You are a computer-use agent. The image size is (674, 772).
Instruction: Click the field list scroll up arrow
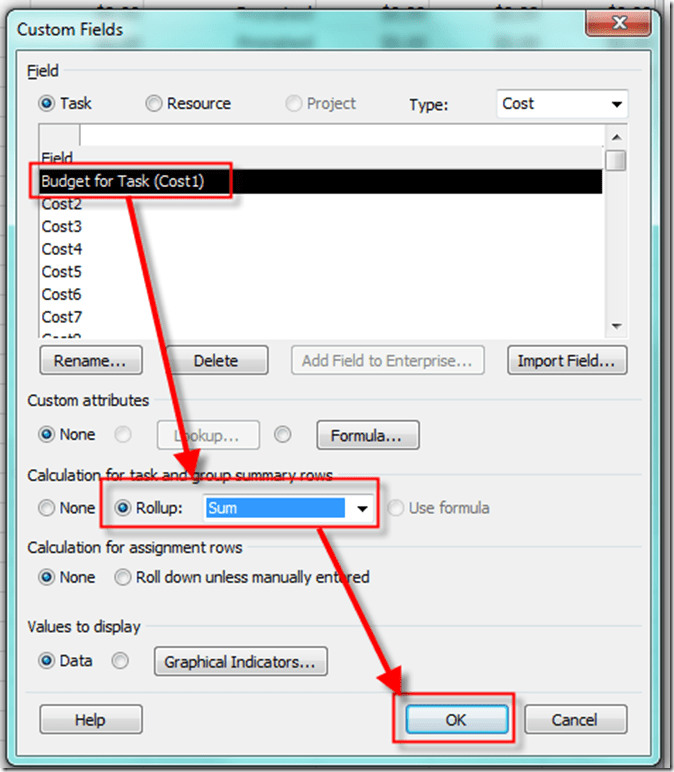617,137
